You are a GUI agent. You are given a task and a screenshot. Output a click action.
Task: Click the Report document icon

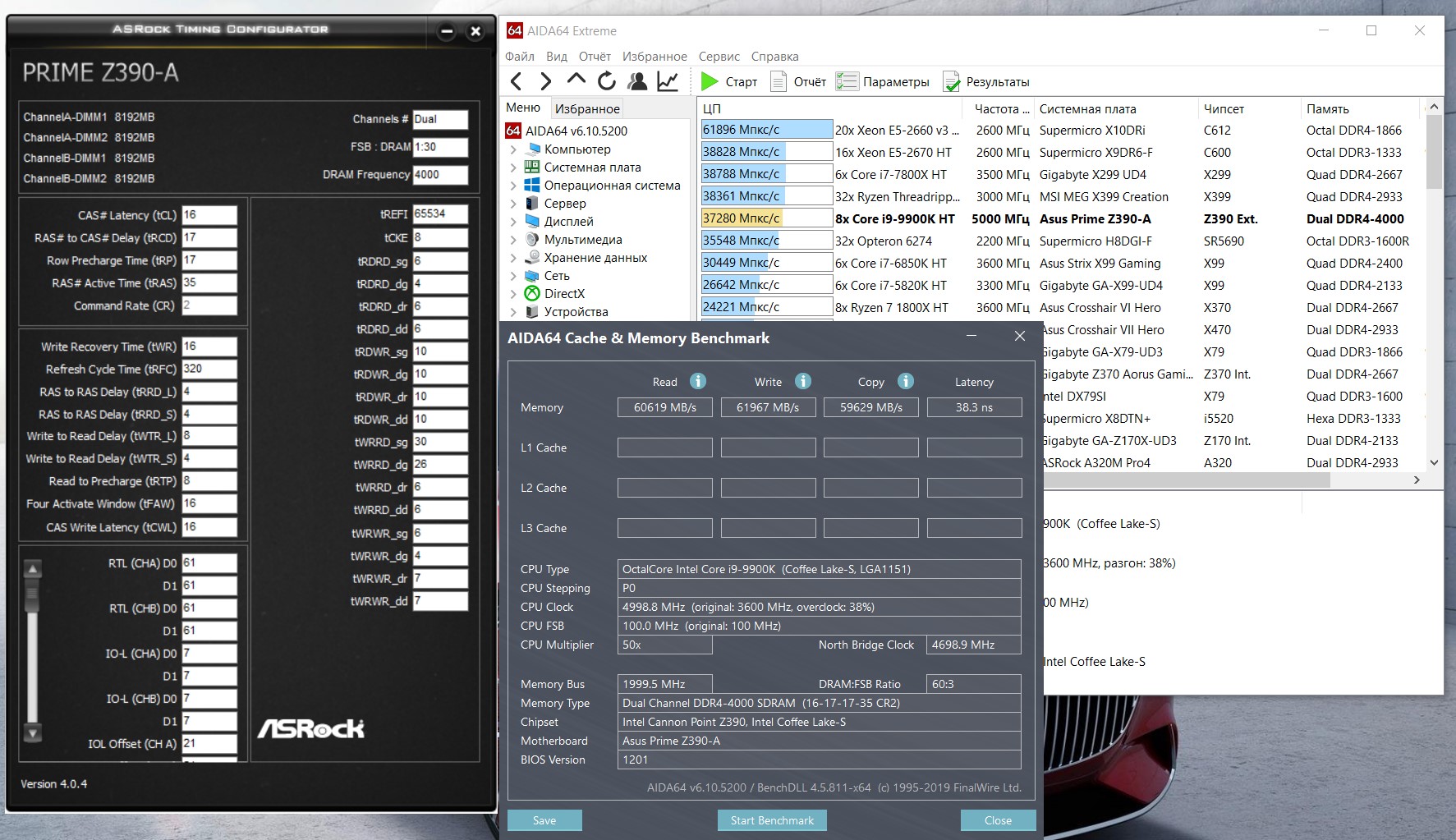tap(777, 81)
